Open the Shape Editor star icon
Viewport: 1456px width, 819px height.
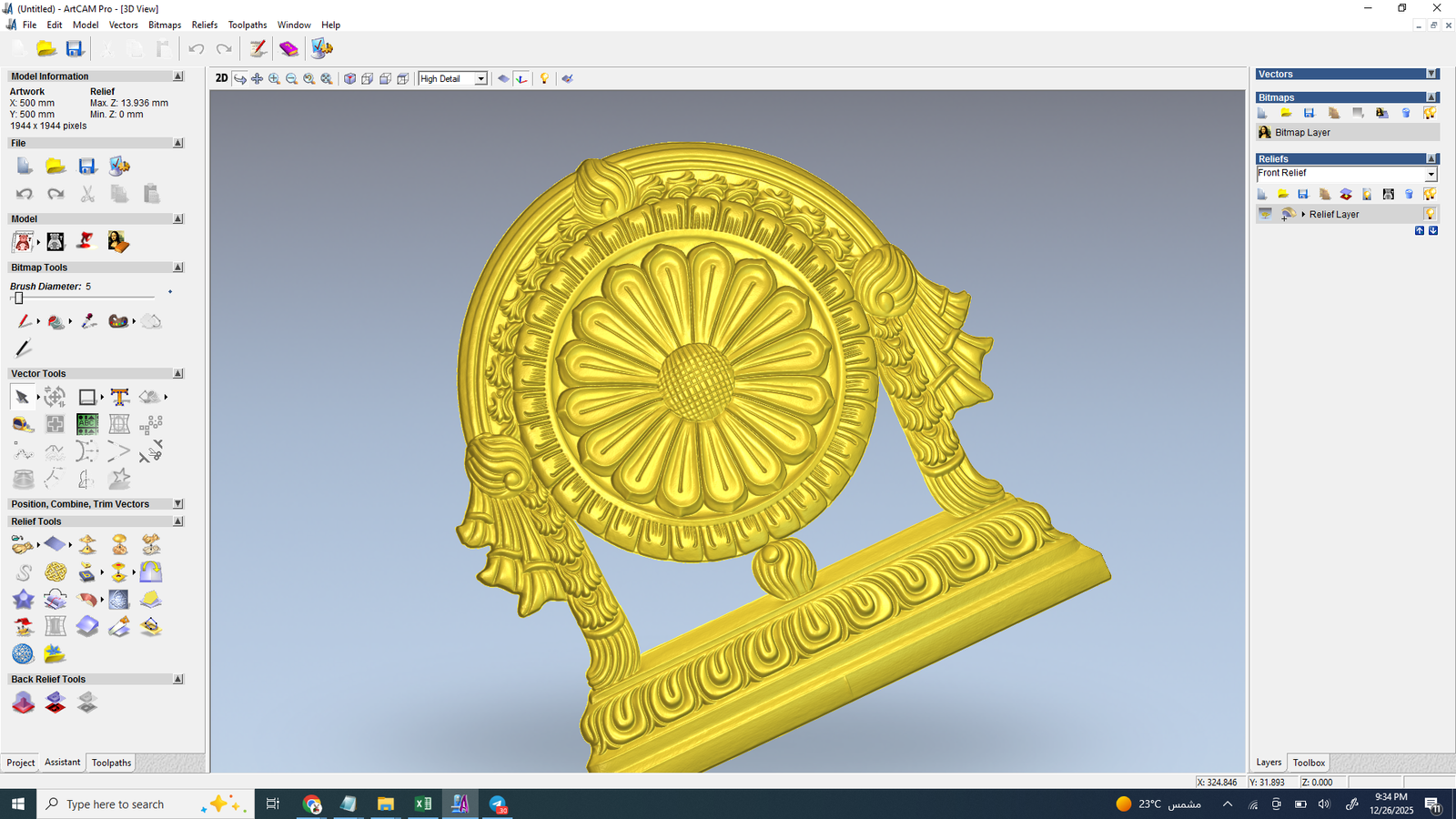coord(23,600)
